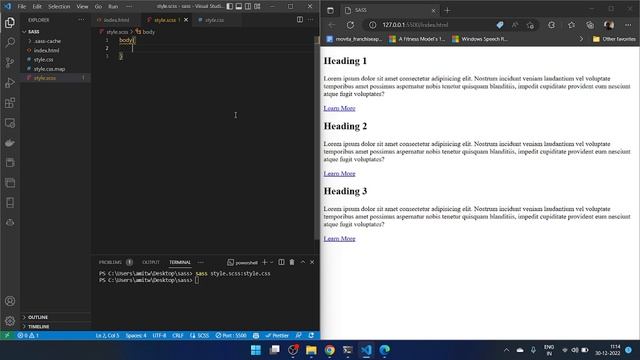Open File Explorer from the taskbar
Viewport: 640px width, 360px height.
click(x=311, y=350)
